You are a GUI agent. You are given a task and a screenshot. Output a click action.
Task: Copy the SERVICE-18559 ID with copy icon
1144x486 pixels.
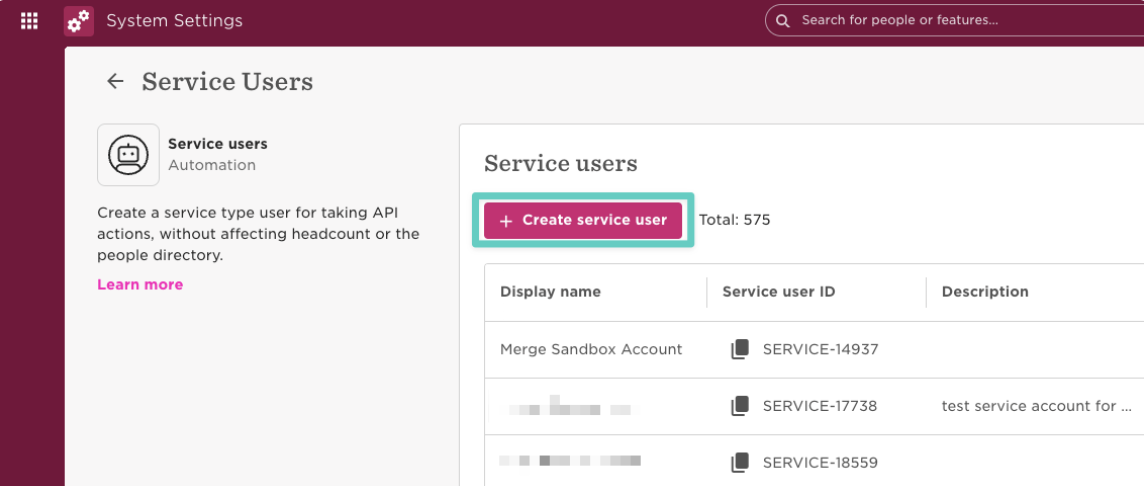(x=739, y=462)
